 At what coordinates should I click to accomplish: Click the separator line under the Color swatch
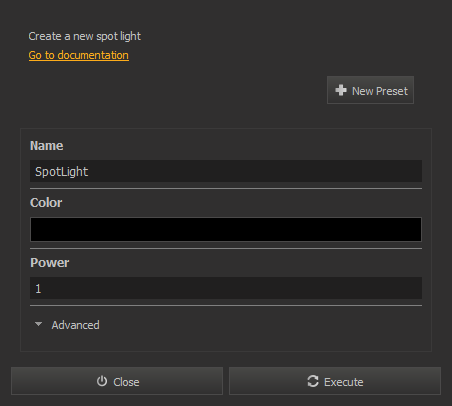[x=226, y=249]
